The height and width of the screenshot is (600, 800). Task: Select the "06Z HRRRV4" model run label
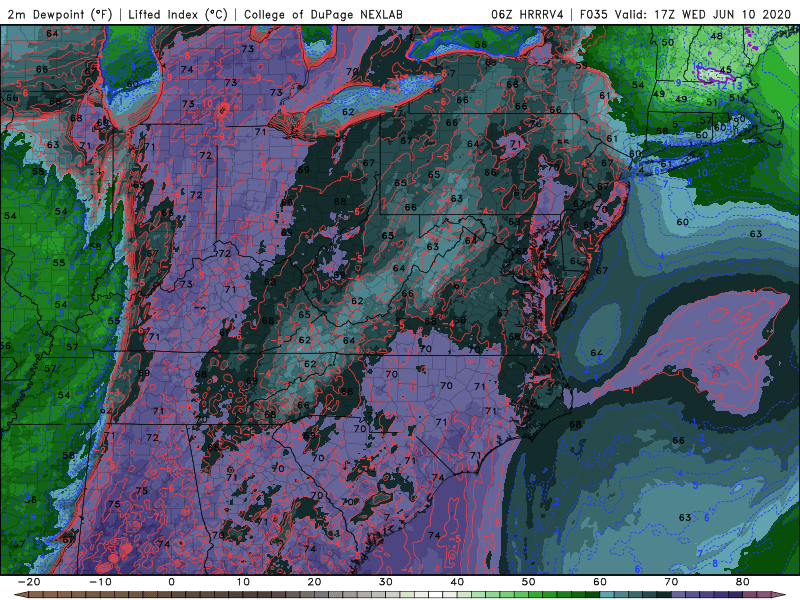(x=527, y=14)
